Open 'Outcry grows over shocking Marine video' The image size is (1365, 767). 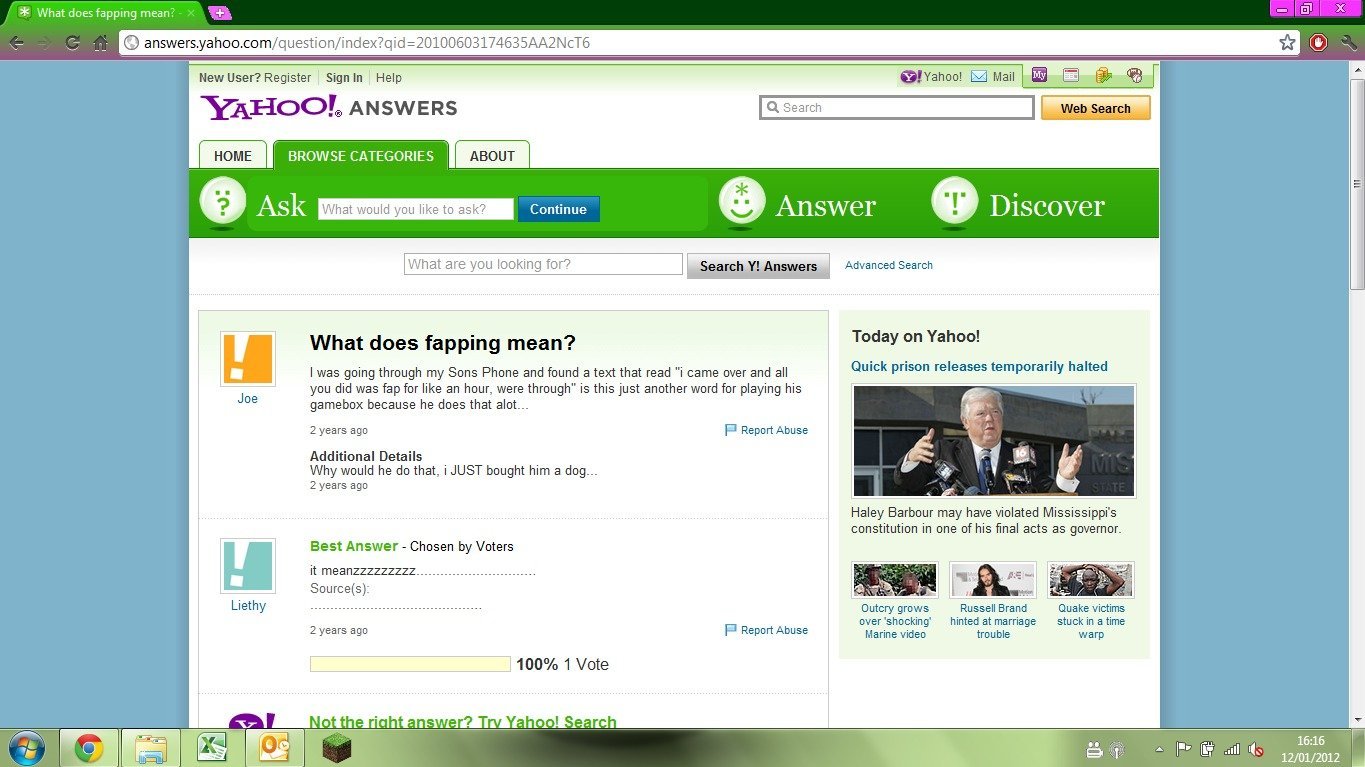click(x=895, y=621)
